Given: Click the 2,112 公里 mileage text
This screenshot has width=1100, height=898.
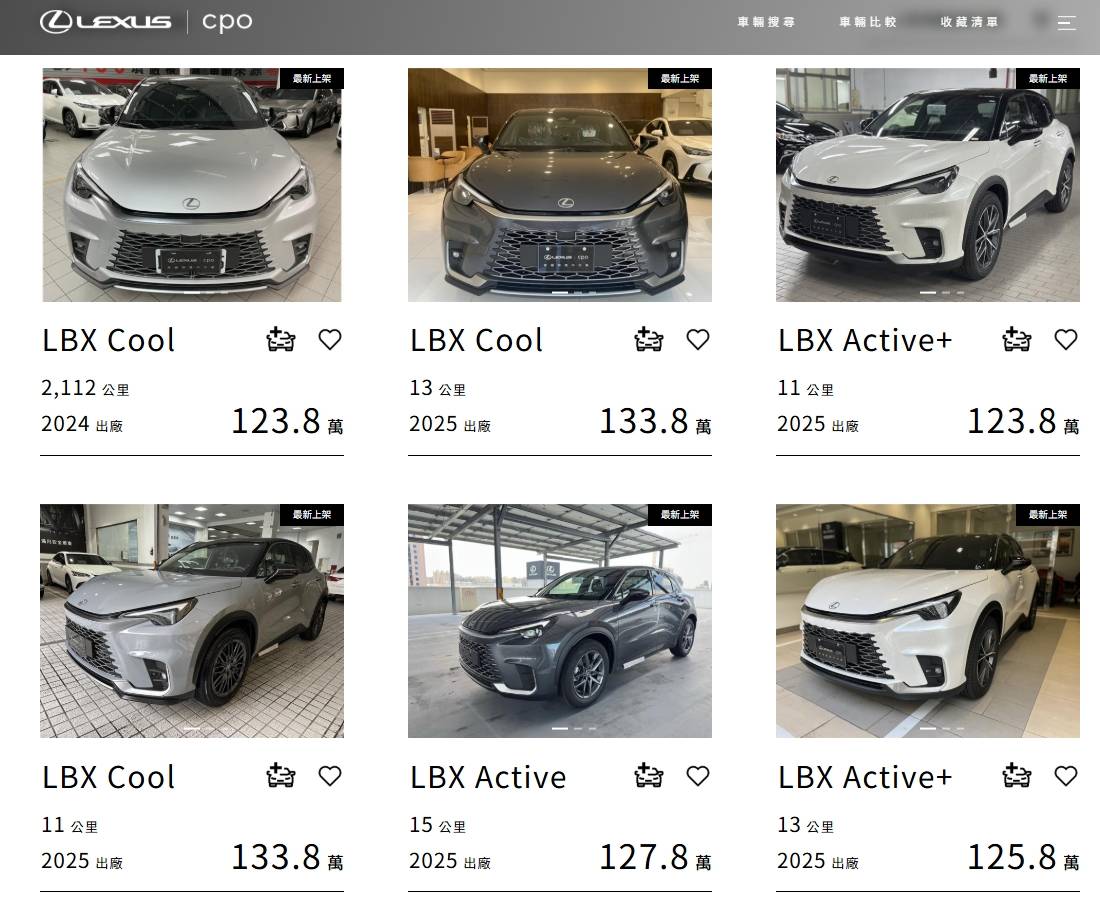Looking at the screenshot, I should point(86,388).
